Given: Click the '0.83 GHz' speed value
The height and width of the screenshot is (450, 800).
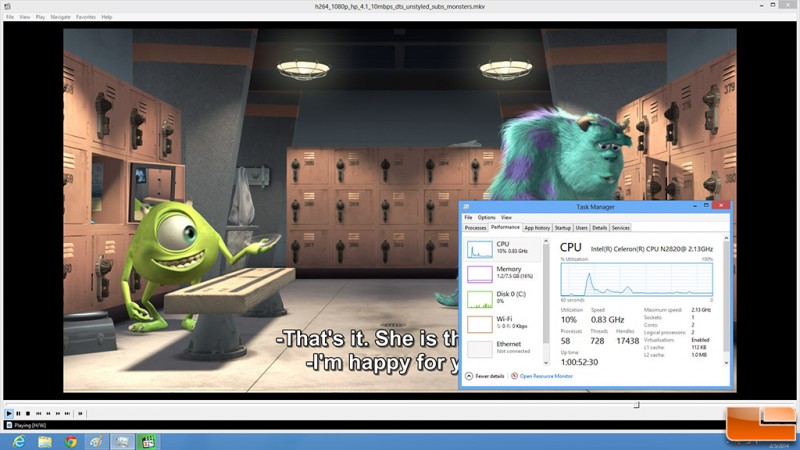Looking at the screenshot, I should (x=607, y=320).
